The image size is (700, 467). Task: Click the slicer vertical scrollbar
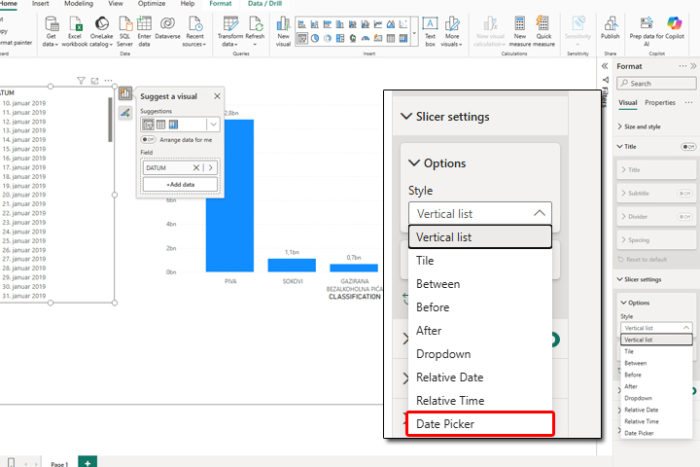(110, 120)
